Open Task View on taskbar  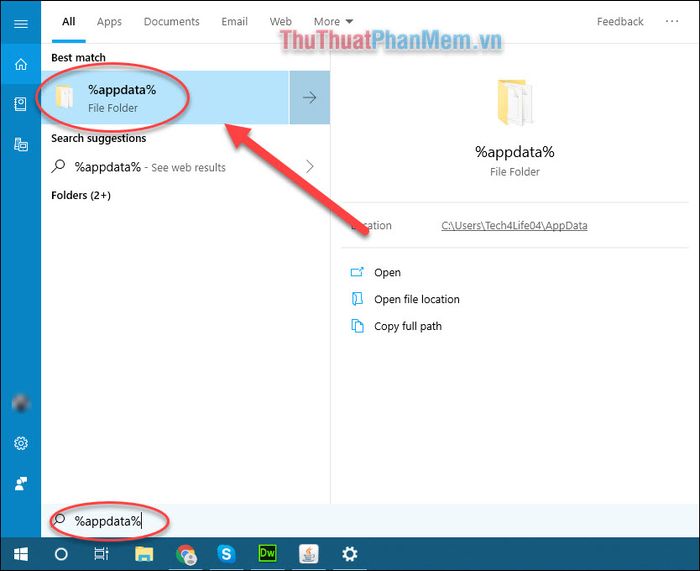coord(101,554)
